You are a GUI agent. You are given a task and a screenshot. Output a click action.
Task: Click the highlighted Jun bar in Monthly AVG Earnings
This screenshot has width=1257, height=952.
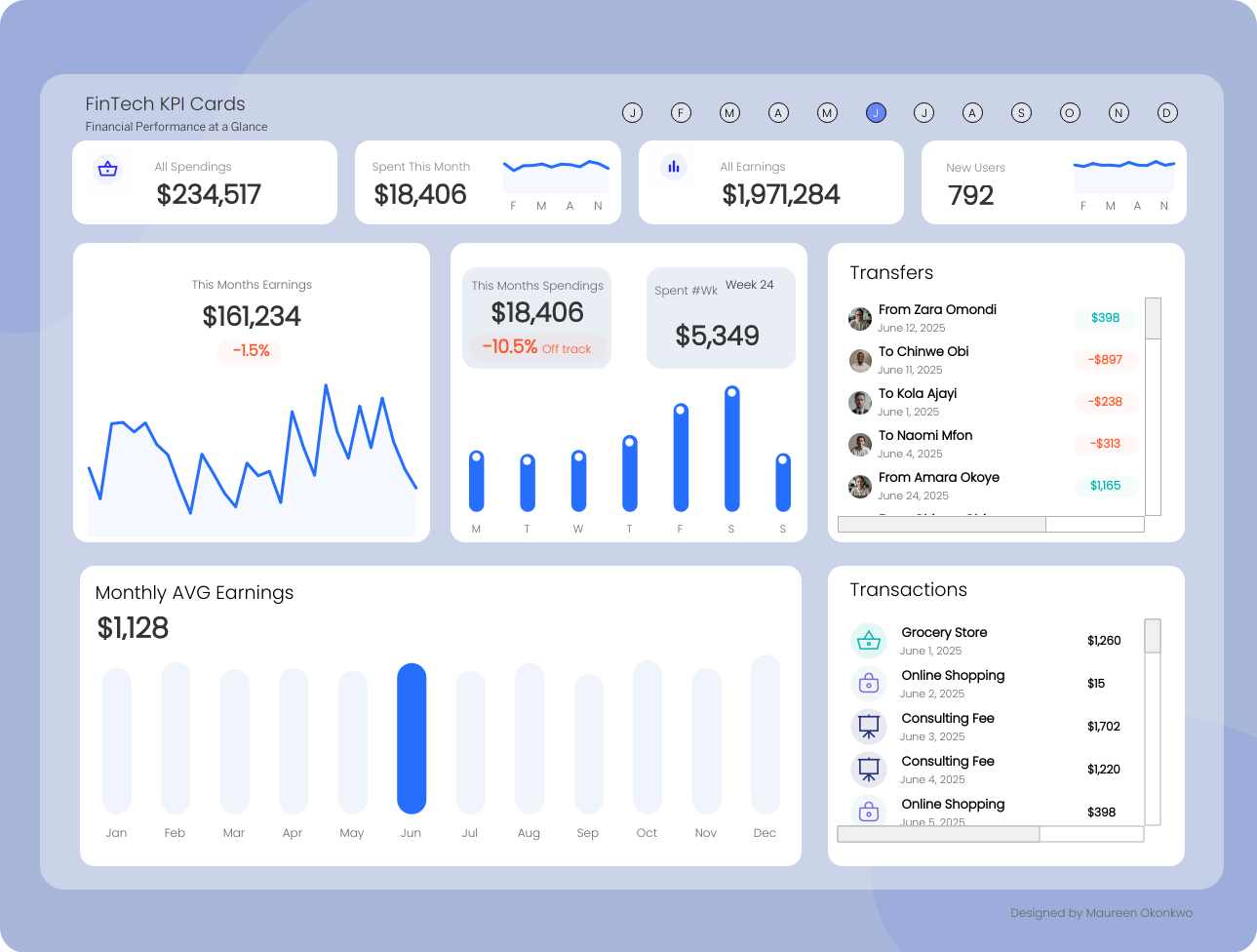point(412,738)
